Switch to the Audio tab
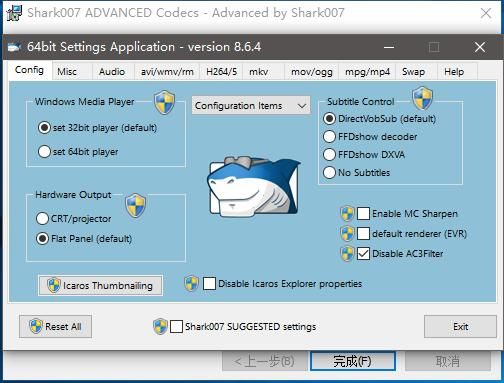The image size is (504, 383). (x=112, y=72)
